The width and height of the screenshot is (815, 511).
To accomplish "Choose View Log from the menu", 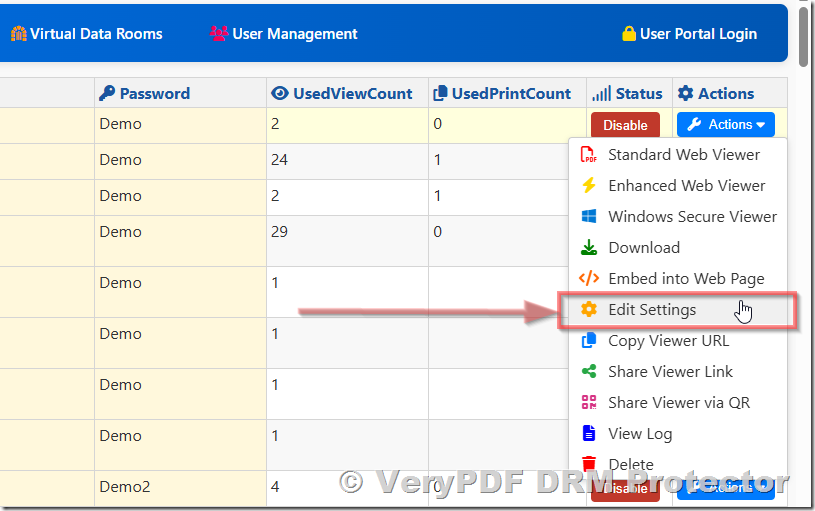I will 640,434.
